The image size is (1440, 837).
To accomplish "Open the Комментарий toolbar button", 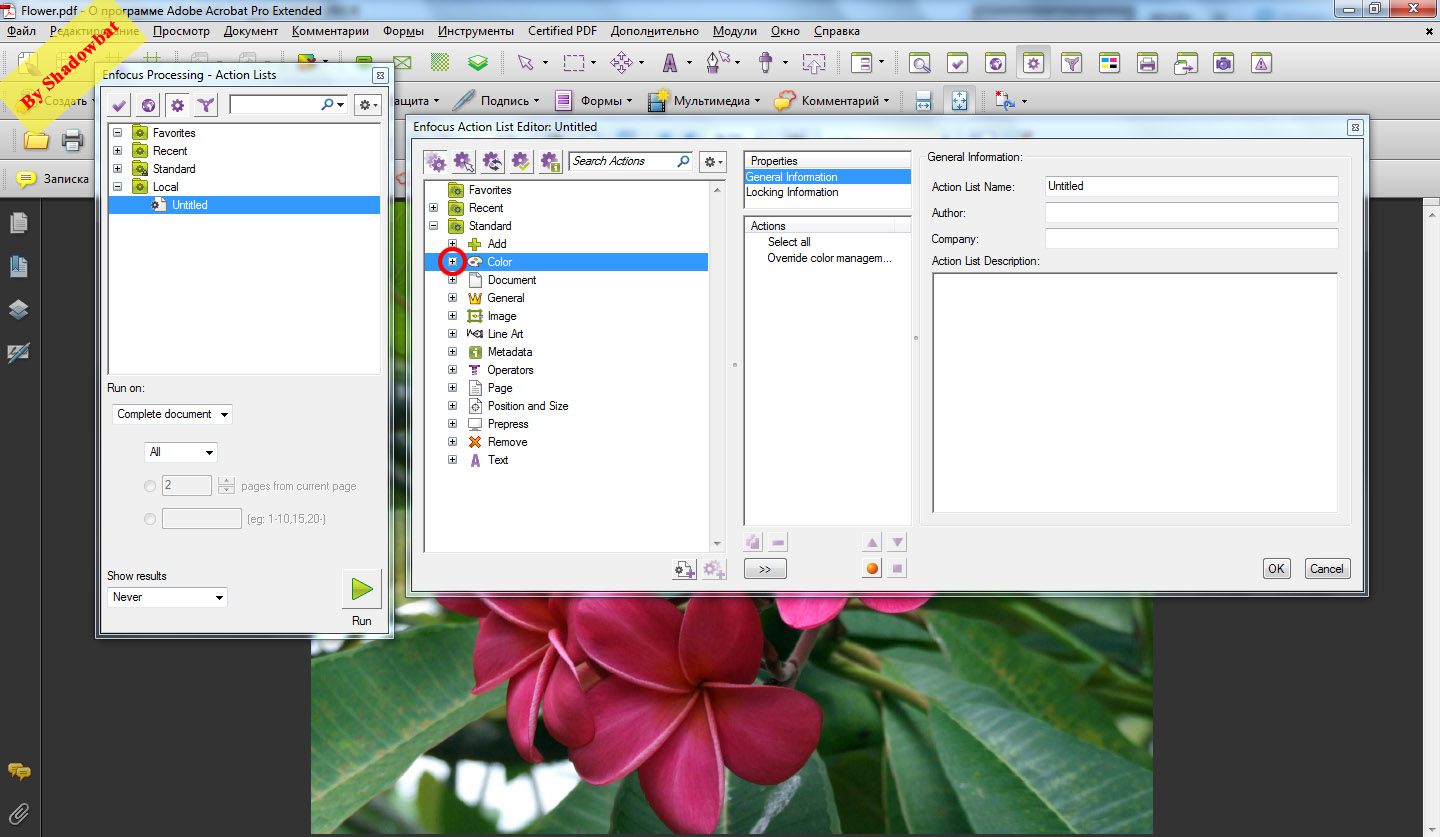I will [834, 101].
